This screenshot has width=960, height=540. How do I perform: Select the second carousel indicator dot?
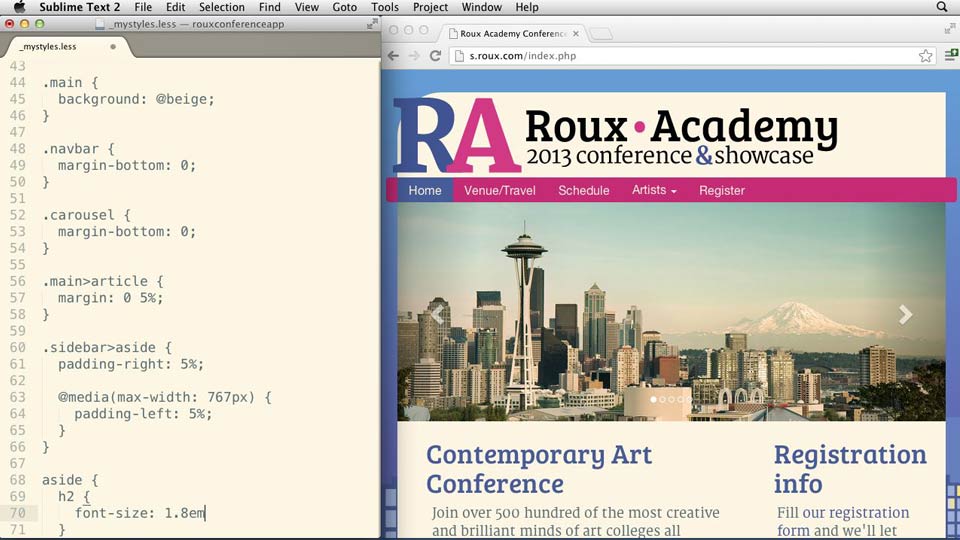pyautogui.click(x=662, y=399)
